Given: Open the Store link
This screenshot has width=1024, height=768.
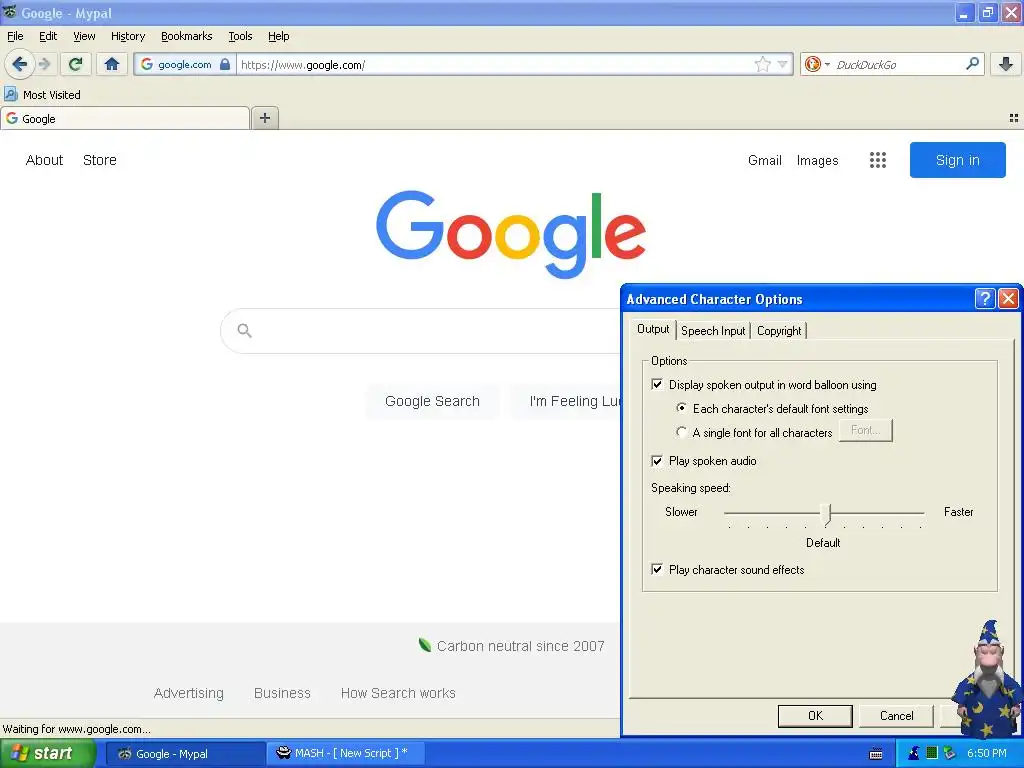Looking at the screenshot, I should click(99, 160).
